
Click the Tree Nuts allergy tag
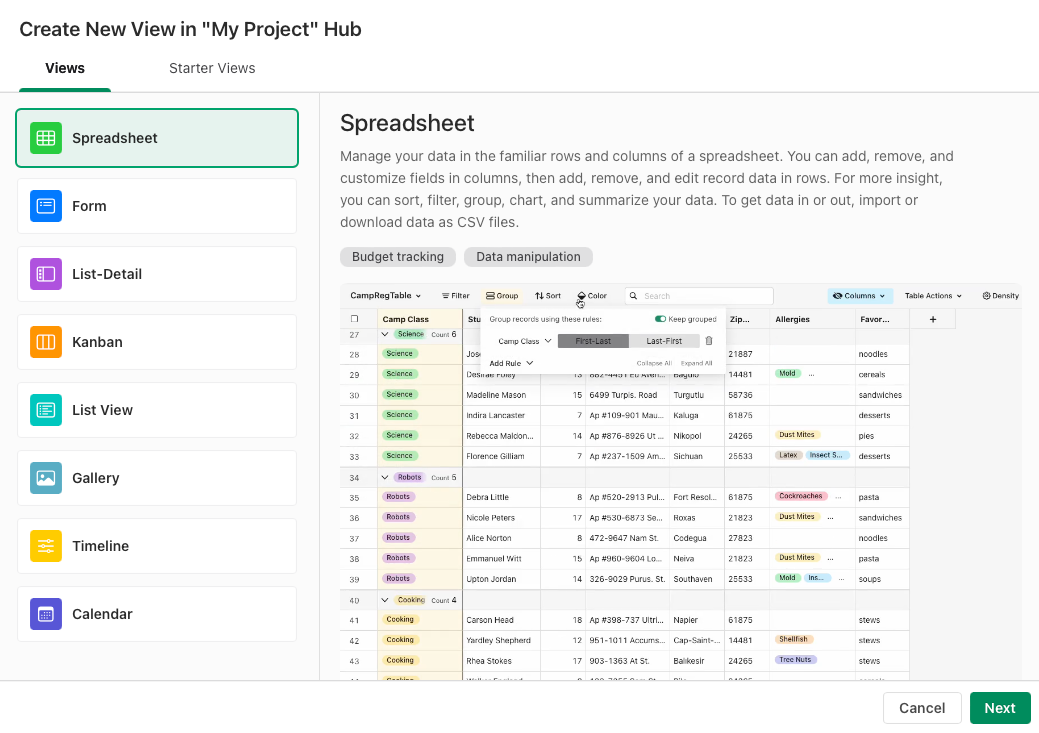tap(795, 660)
